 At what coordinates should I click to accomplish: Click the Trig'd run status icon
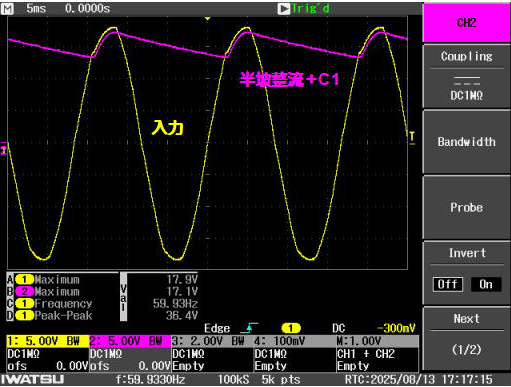click(284, 9)
